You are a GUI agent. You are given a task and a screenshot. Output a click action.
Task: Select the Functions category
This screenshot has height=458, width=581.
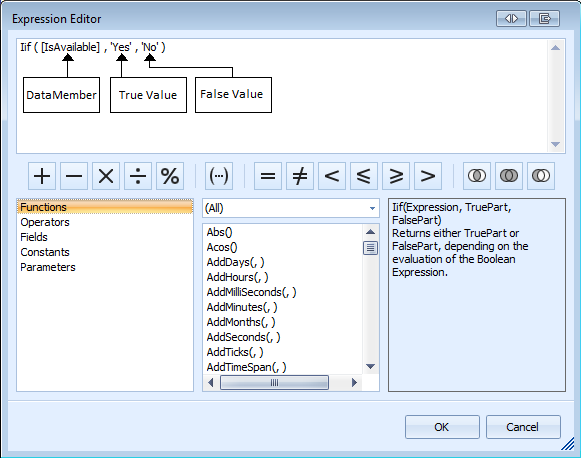tap(105, 207)
